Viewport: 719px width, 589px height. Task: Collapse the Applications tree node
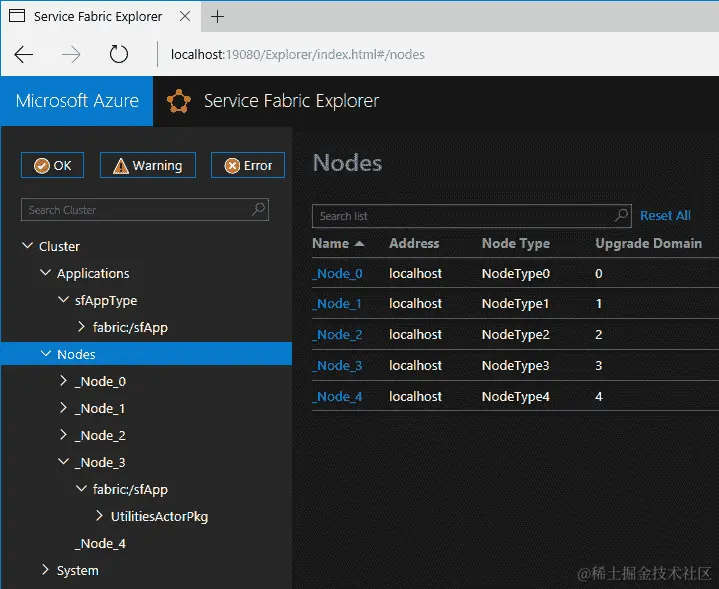[45, 273]
